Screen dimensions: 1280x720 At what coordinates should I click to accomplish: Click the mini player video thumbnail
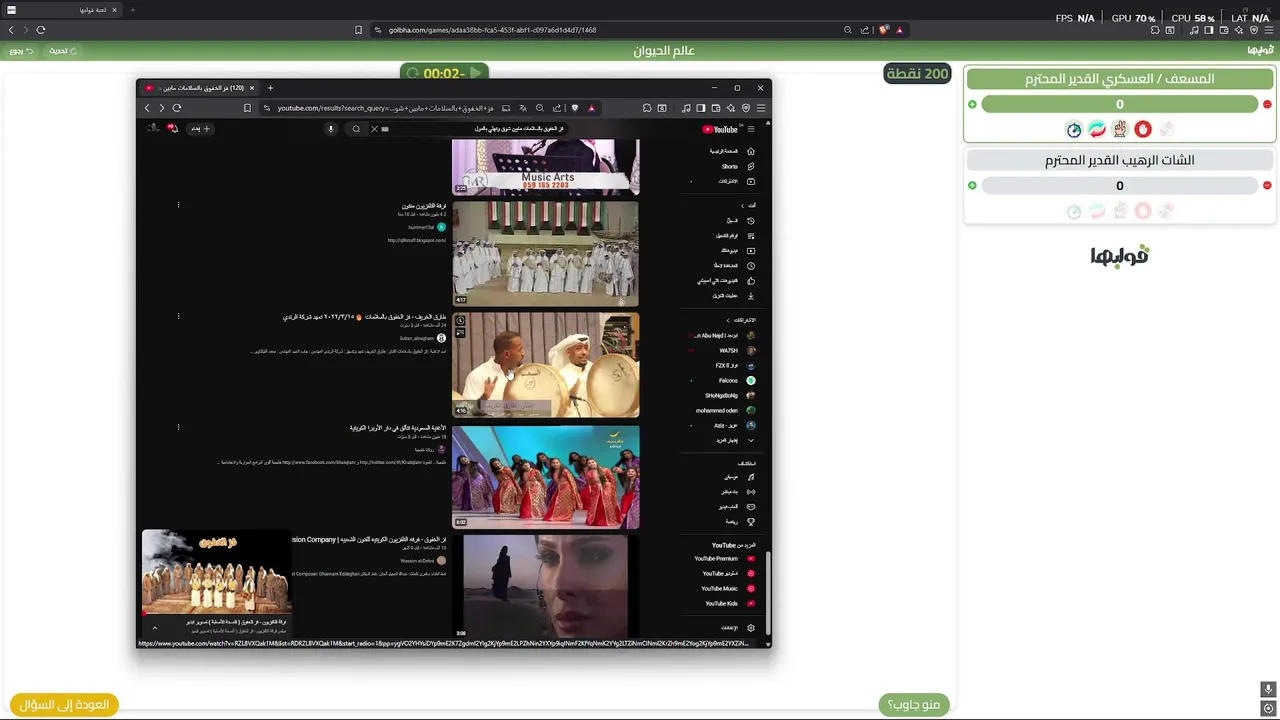pyautogui.click(x=216, y=572)
